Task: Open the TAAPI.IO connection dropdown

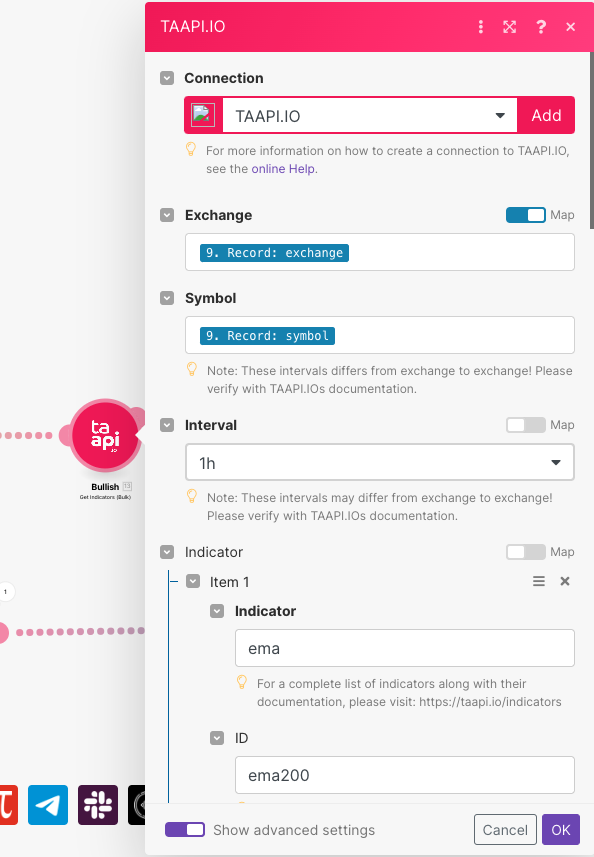Action: click(x=369, y=115)
